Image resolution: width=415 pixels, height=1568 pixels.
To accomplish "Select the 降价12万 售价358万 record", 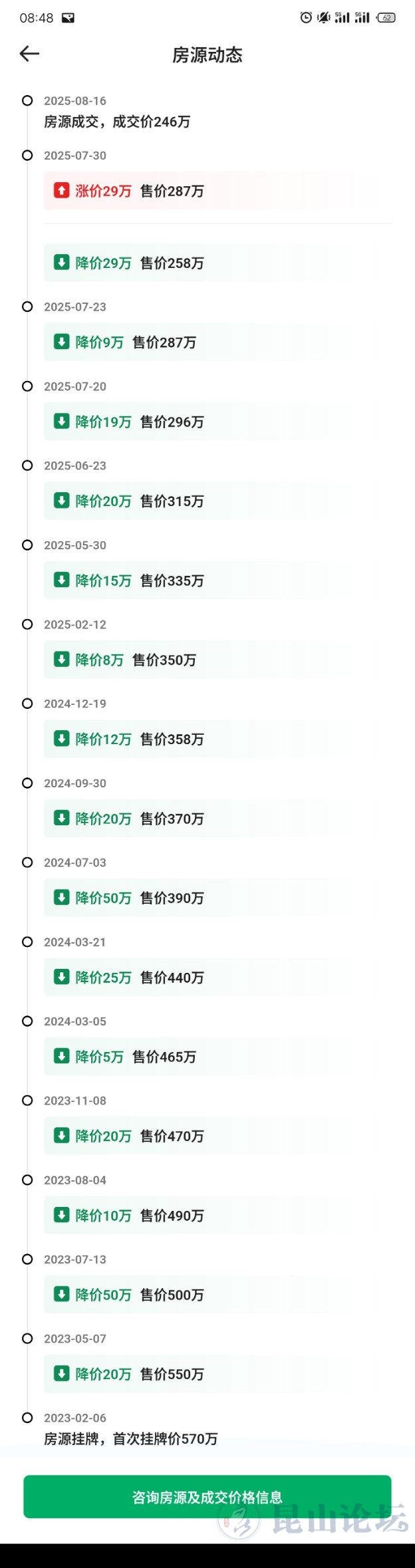I will pos(210,739).
